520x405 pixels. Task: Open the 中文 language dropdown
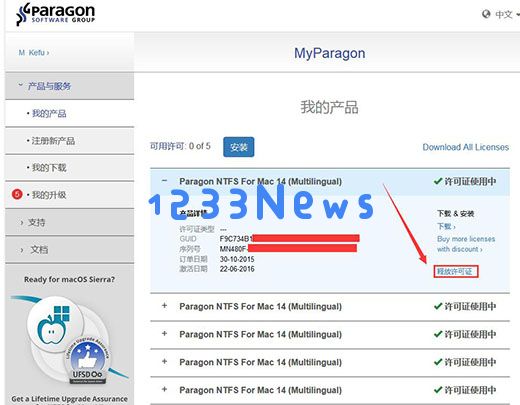(507, 14)
